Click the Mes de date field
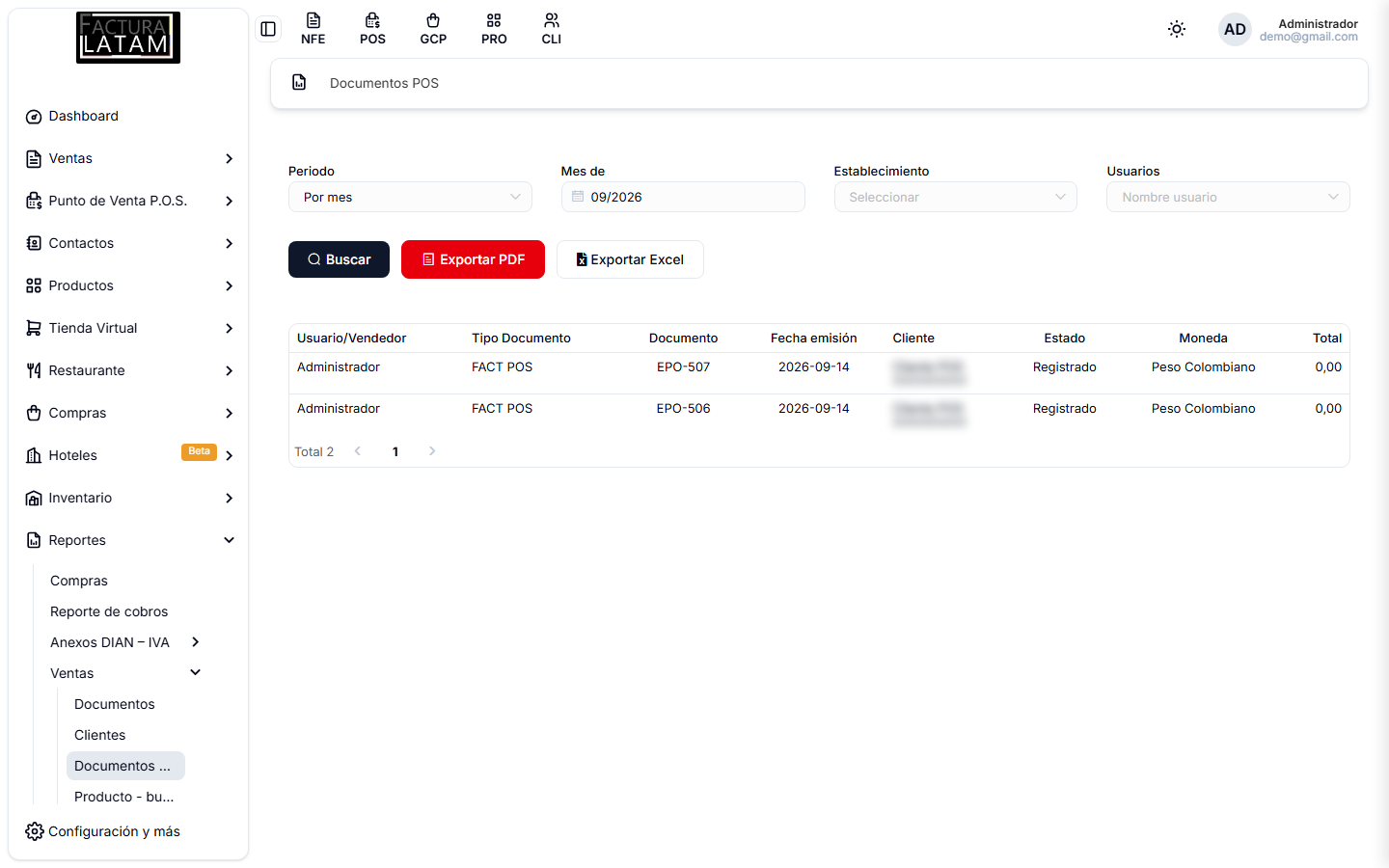 683,197
